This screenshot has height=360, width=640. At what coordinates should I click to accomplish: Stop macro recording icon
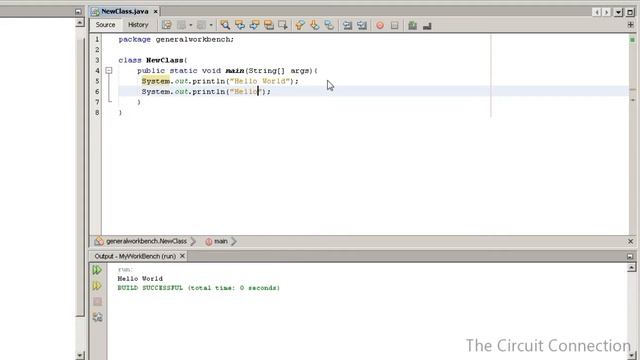[394, 25]
